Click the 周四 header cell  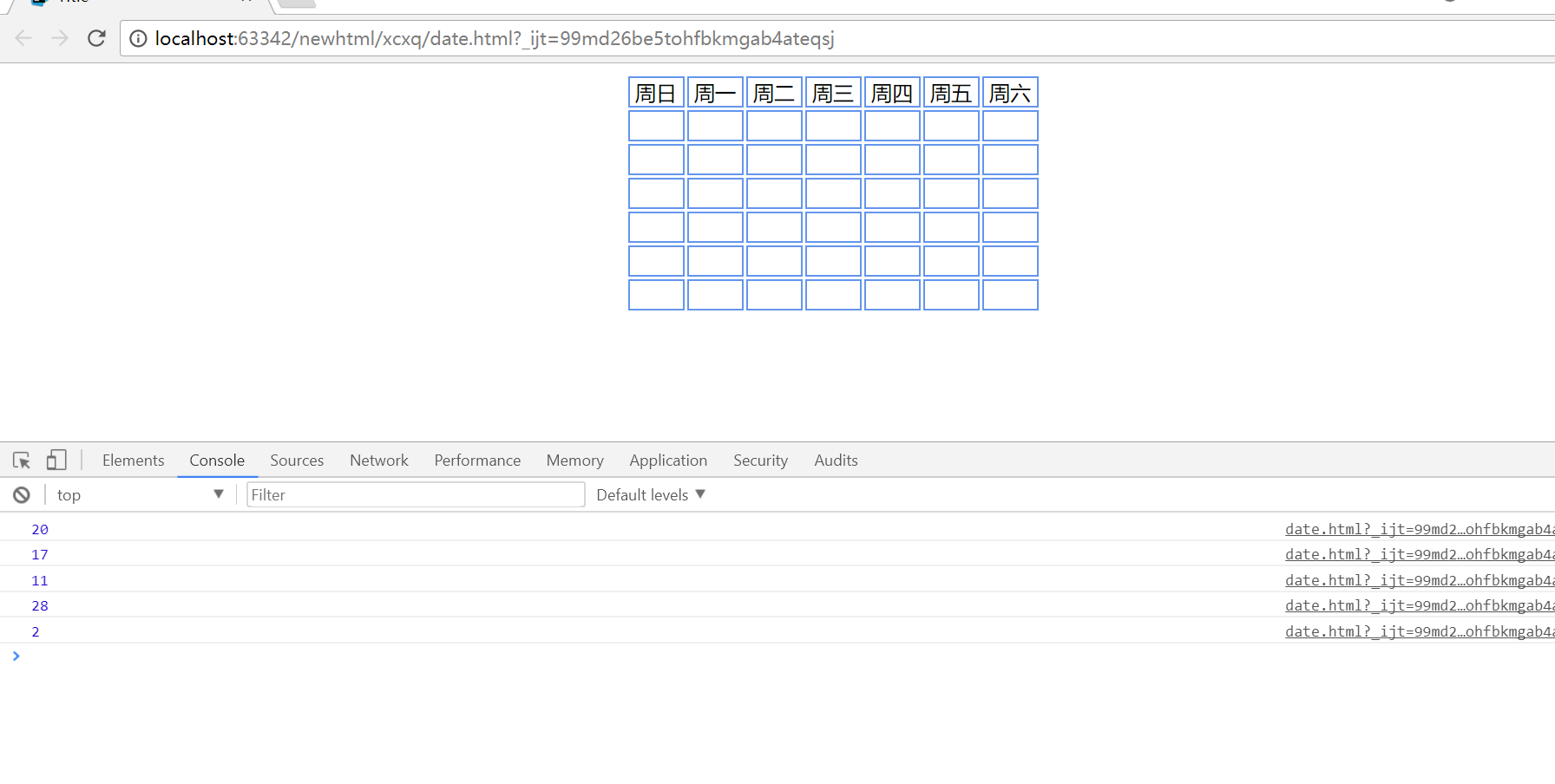point(892,93)
